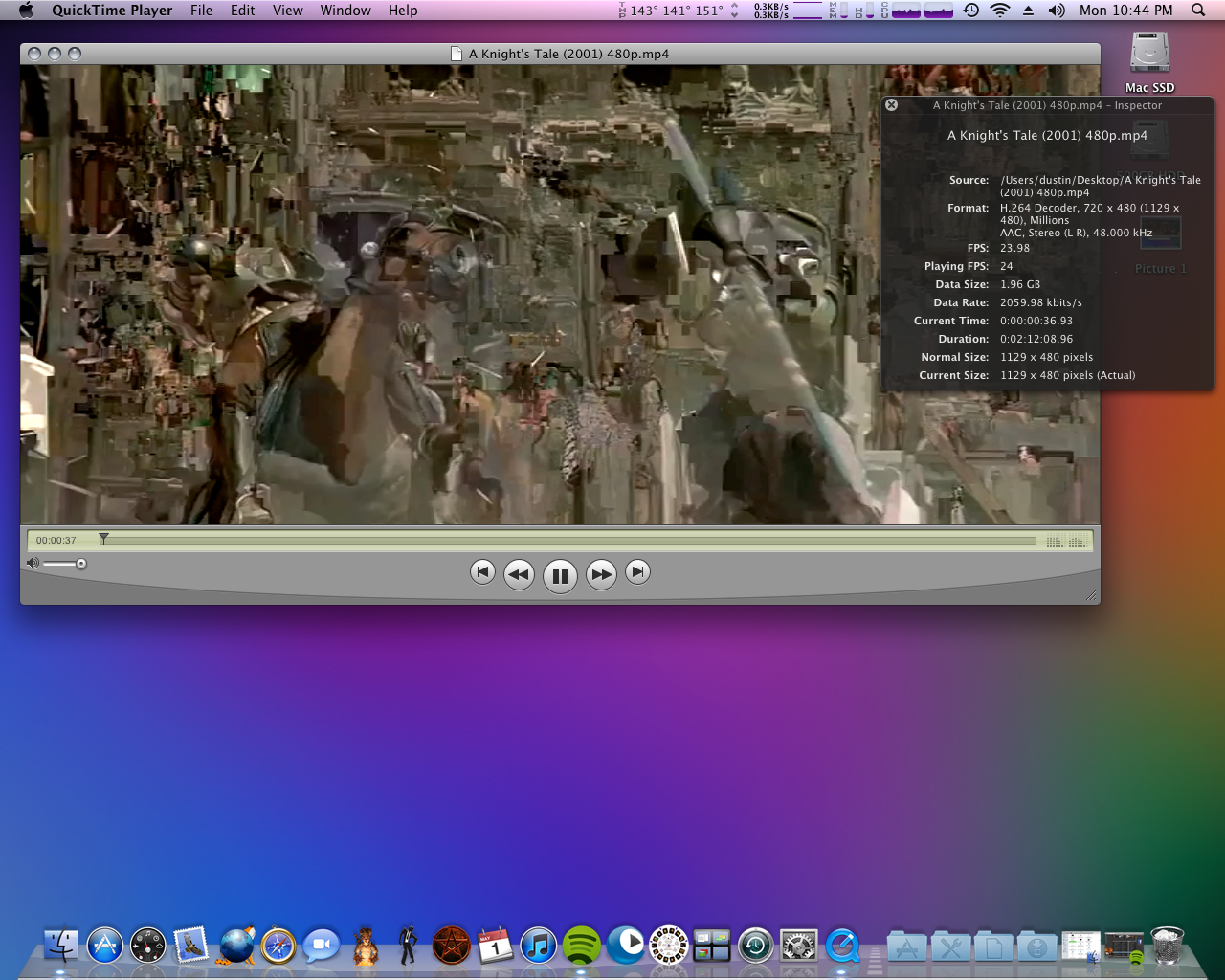1225x980 pixels.
Task: Open the Window menu
Action: click(x=345, y=11)
